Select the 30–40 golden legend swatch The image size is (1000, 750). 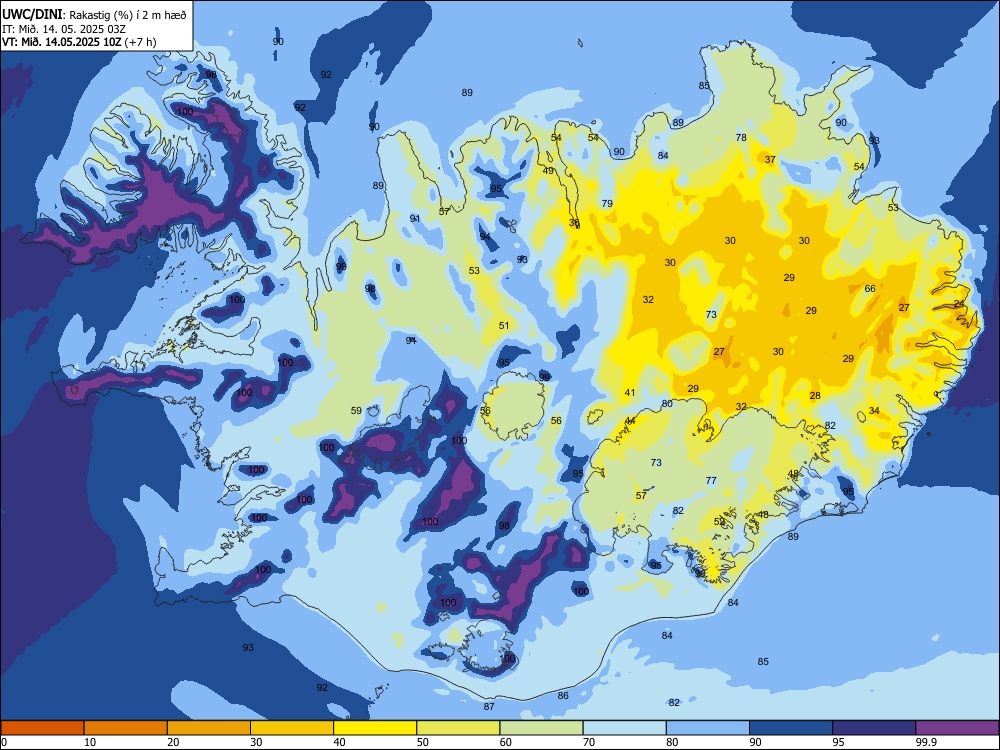[292, 728]
